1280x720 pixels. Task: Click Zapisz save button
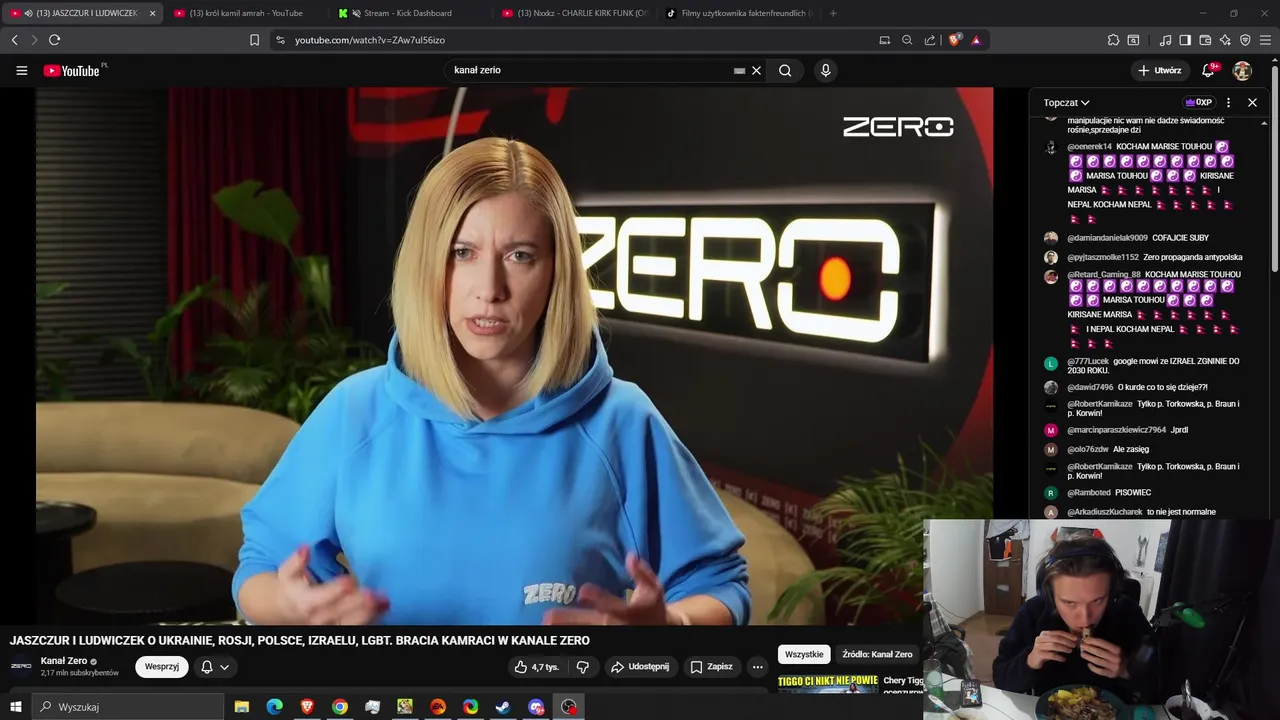click(x=711, y=667)
